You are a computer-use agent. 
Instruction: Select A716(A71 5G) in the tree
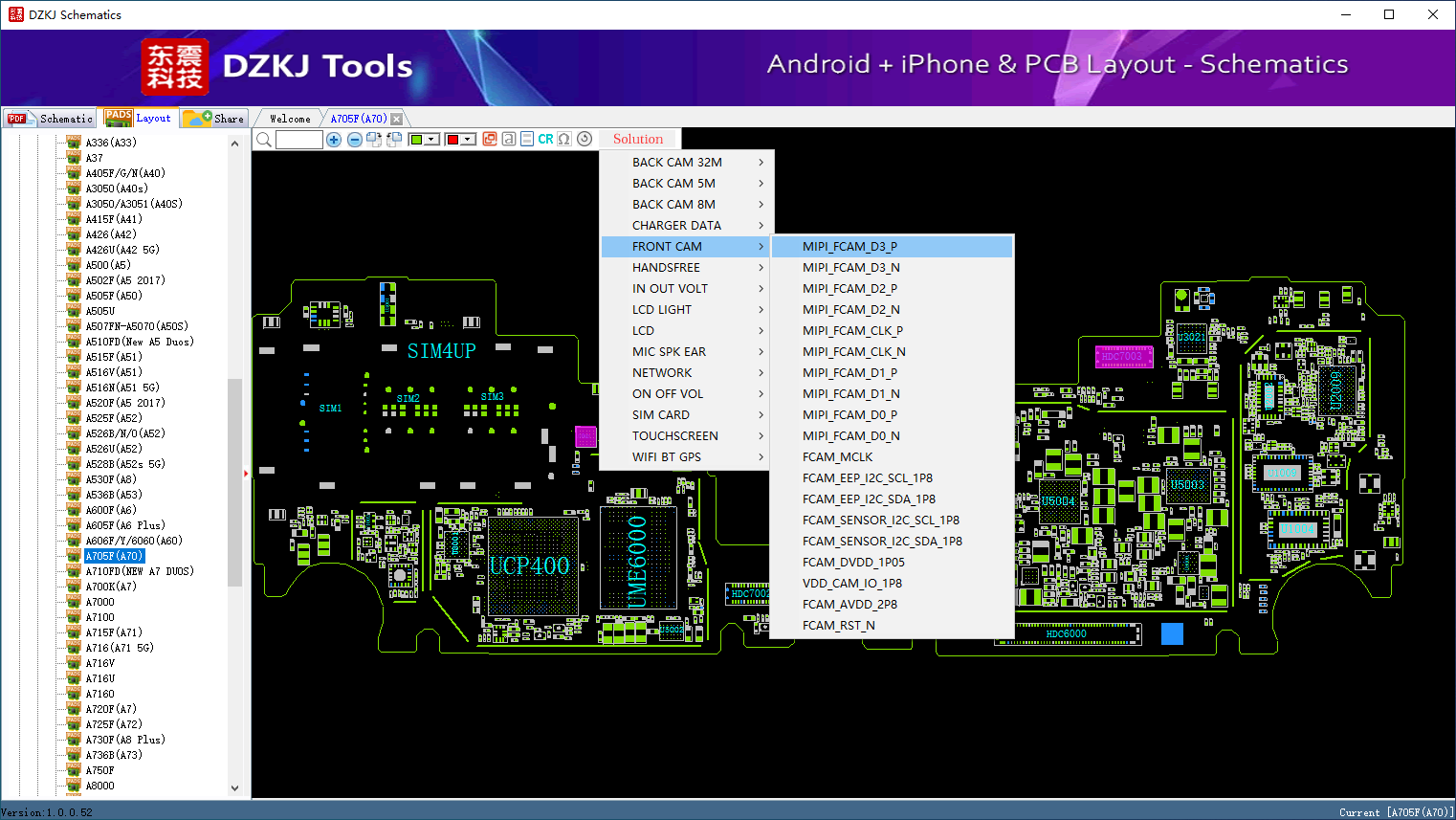pyautogui.click(x=120, y=648)
